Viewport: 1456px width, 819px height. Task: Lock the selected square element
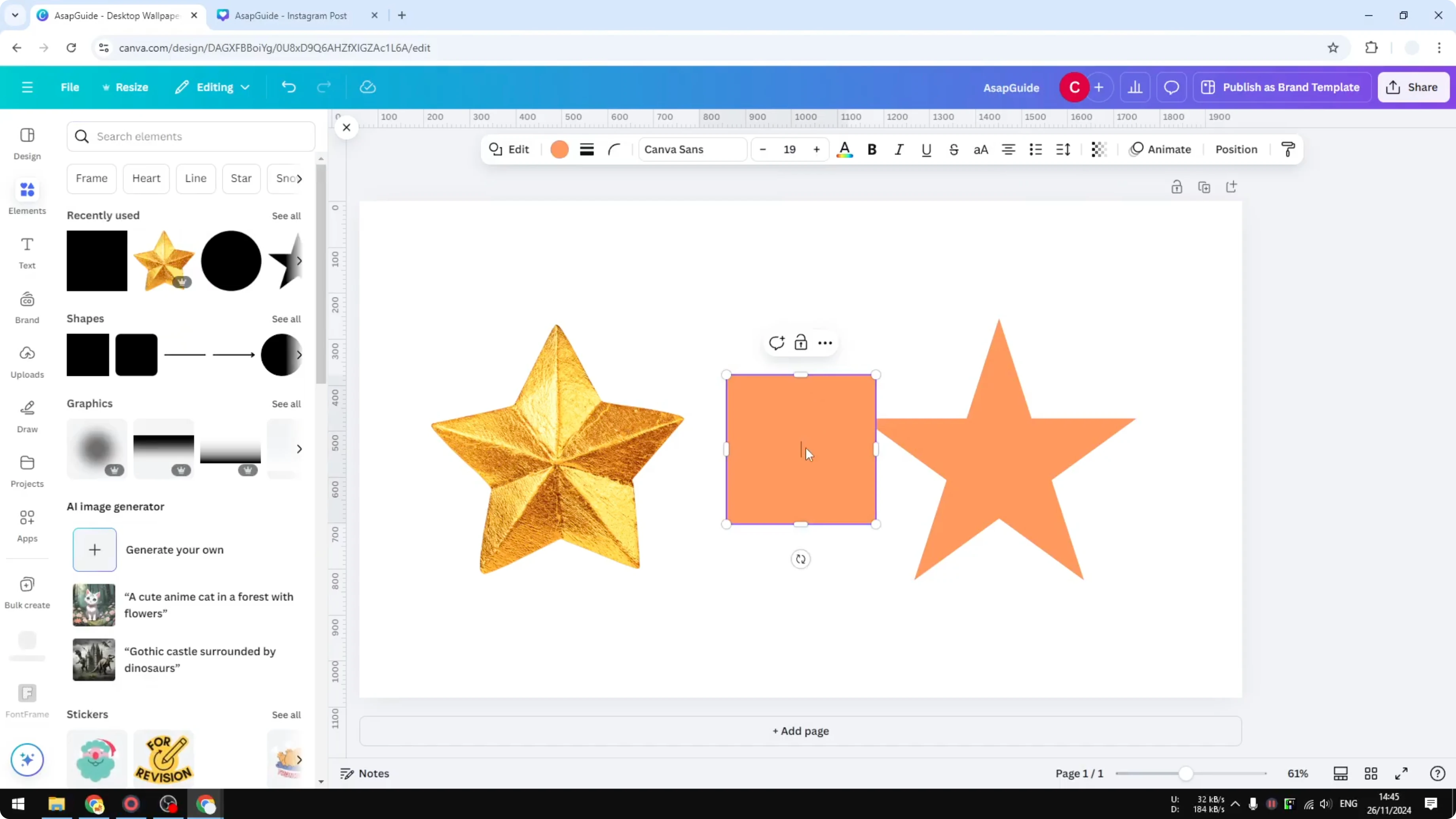pyautogui.click(x=801, y=343)
